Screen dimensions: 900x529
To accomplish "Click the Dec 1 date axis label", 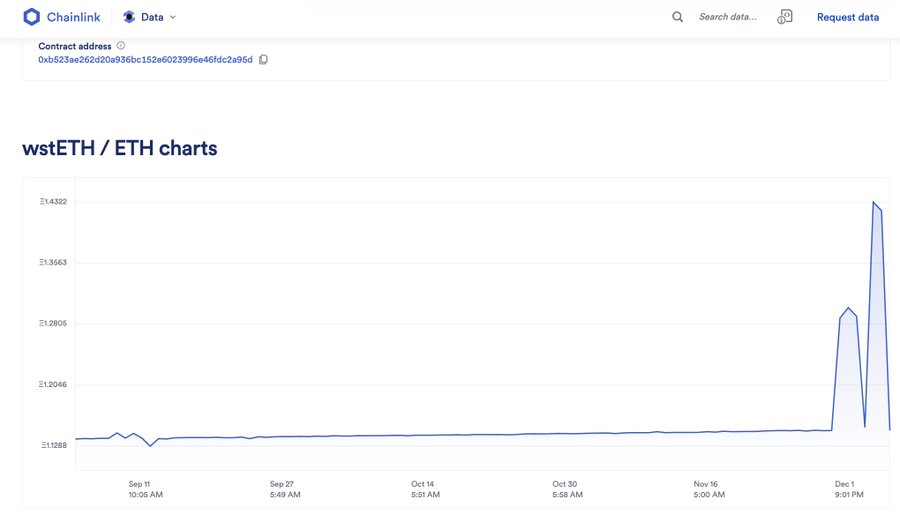I will point(845,484).
